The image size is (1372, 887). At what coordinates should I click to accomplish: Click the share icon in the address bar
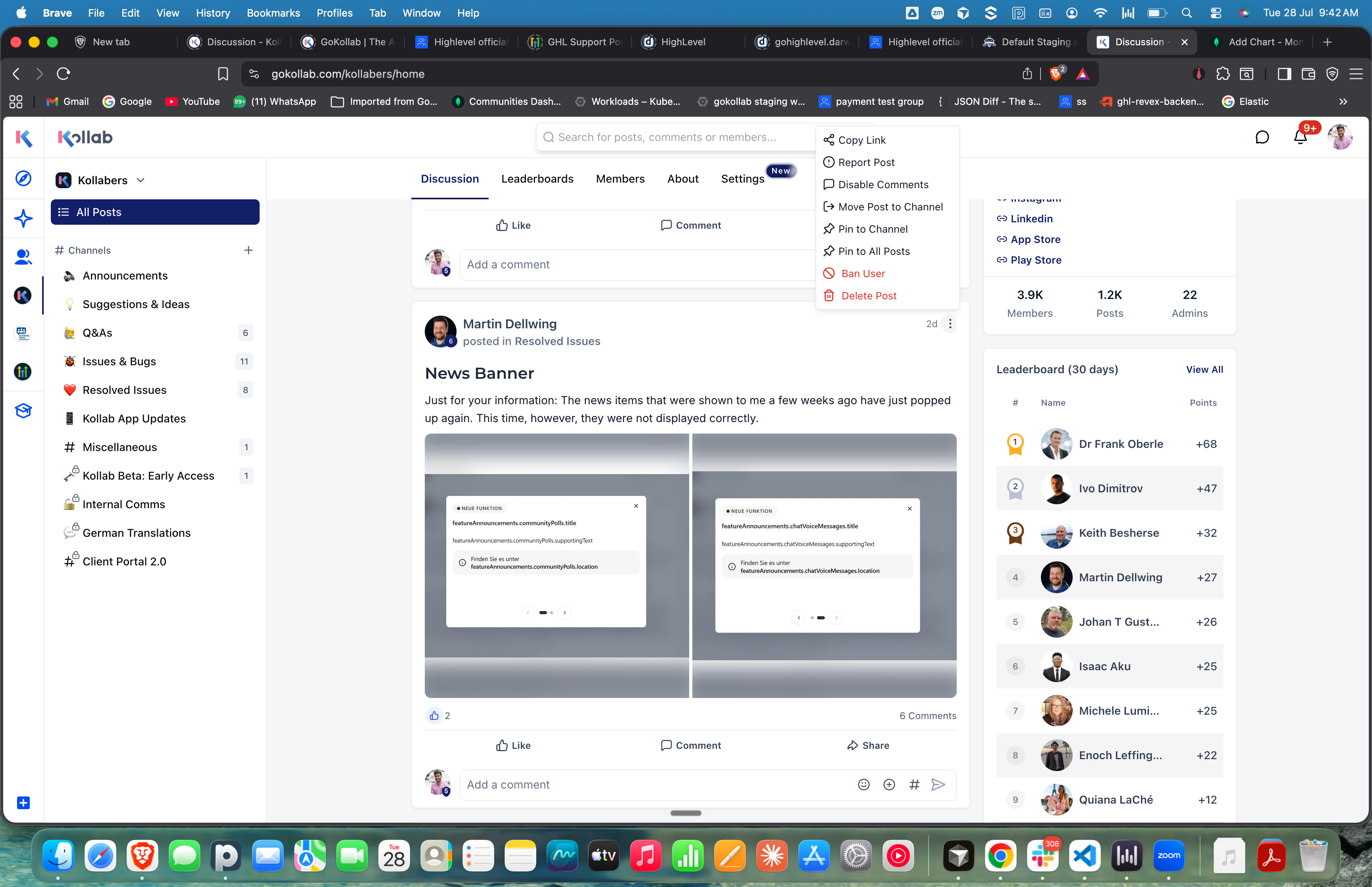pyautogui.click(x=1027, y=74)
